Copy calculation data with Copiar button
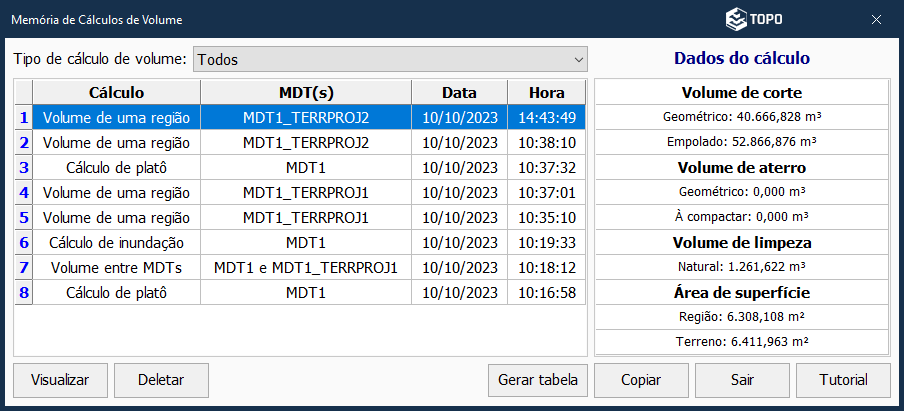Screen dimensions: 904x411 pos(640,380)
